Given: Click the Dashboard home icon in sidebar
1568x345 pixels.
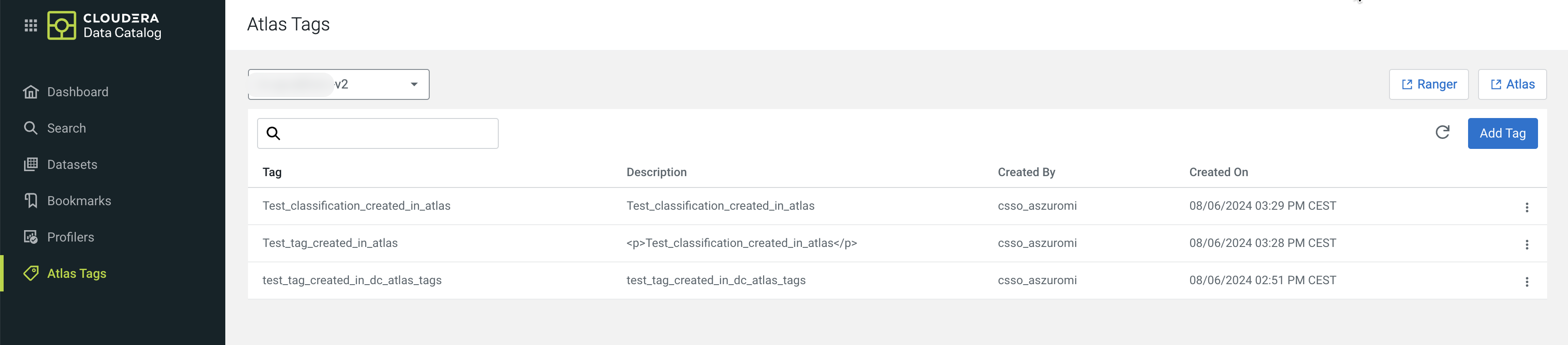Looking at the screenshot, I should (30, 92).
